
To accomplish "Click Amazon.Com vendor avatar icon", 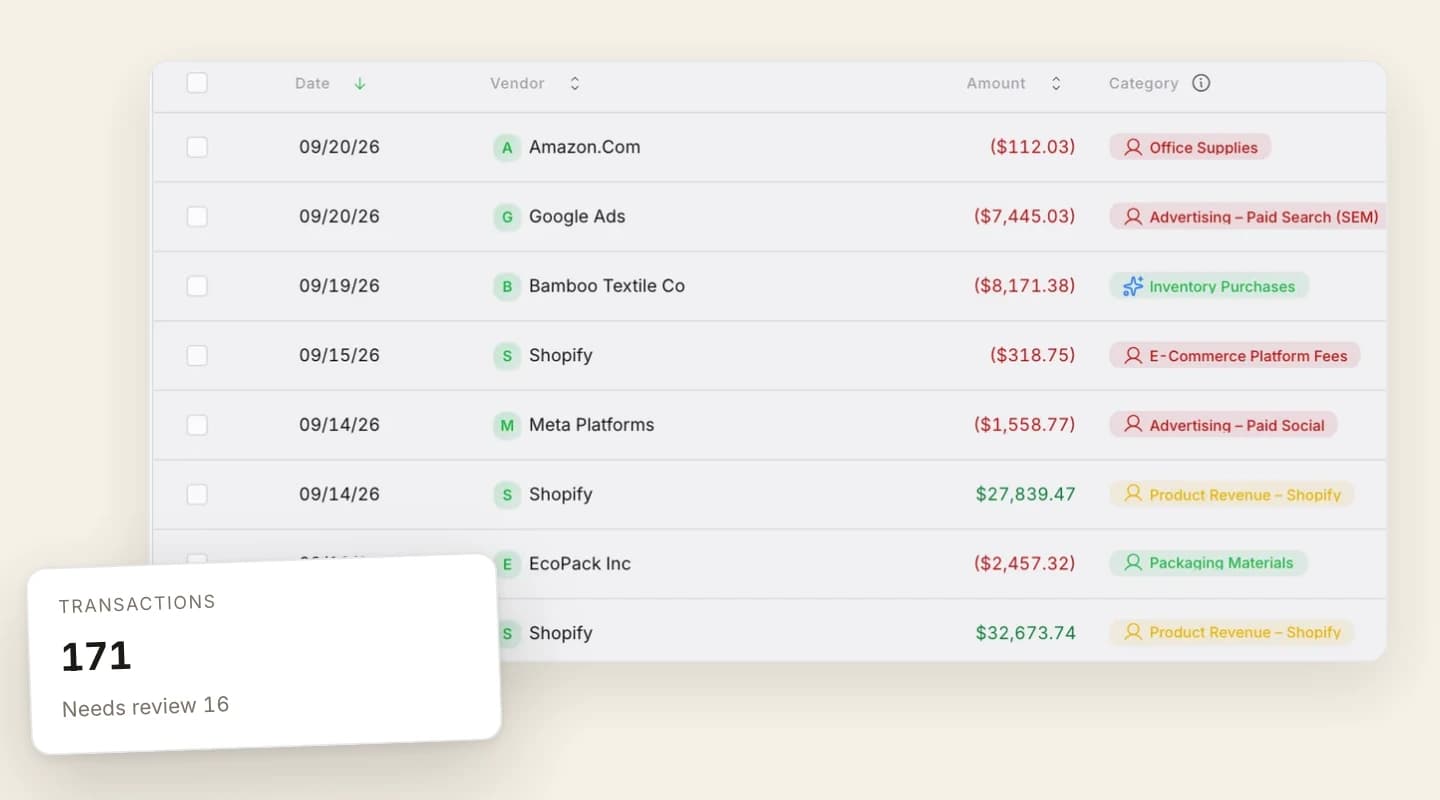I will pos(507,148).
